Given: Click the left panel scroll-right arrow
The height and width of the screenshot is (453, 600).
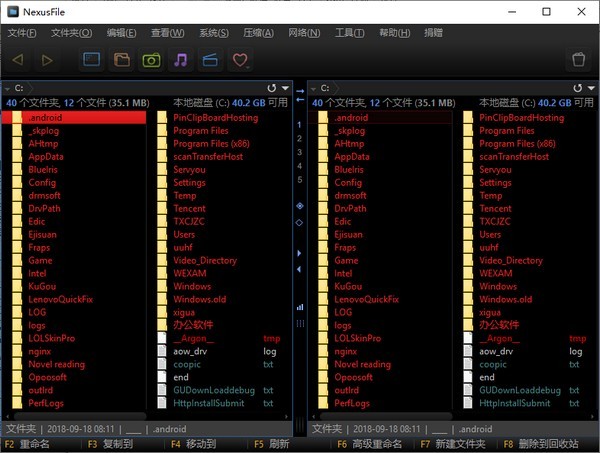Looking at the screenshot, I should (x=286, y=416).
